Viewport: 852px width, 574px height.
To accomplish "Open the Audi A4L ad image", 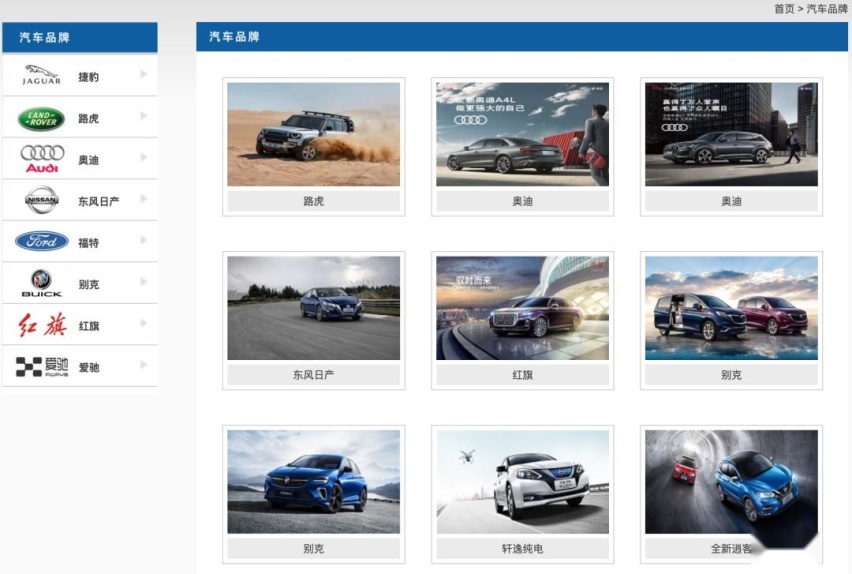I will (x=522, y=134).
